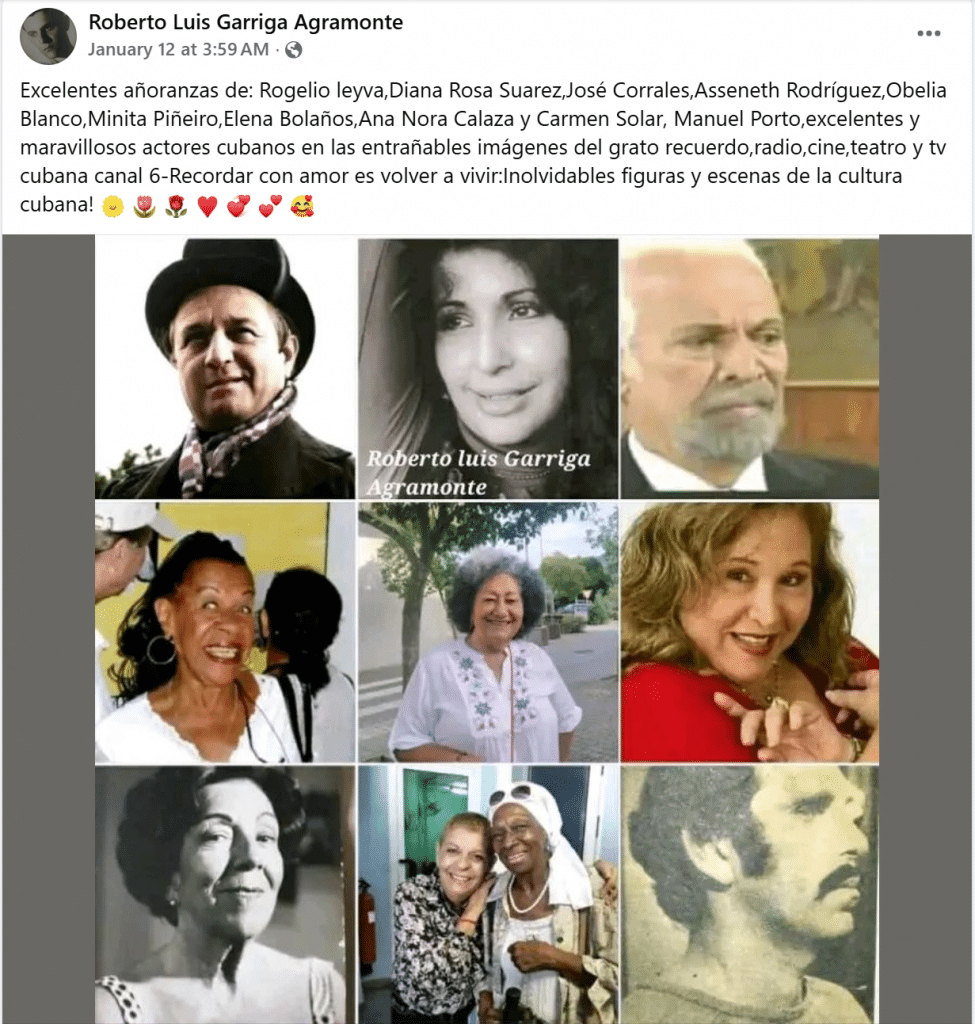Open the watermarked black-and-white woman portrait
The width and height of the screenshot is (975, 1024).
[x=488, y=368]
